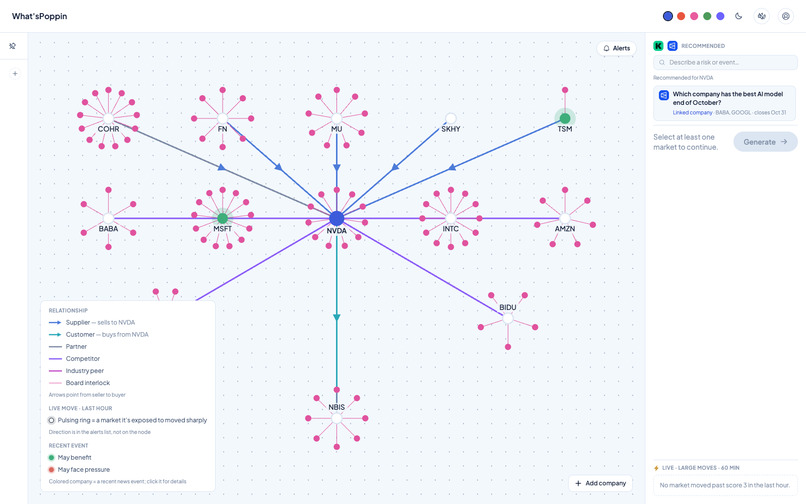Click the What'sPoppin app title
This screenshot has width=806, height=504.
point(40,16)
